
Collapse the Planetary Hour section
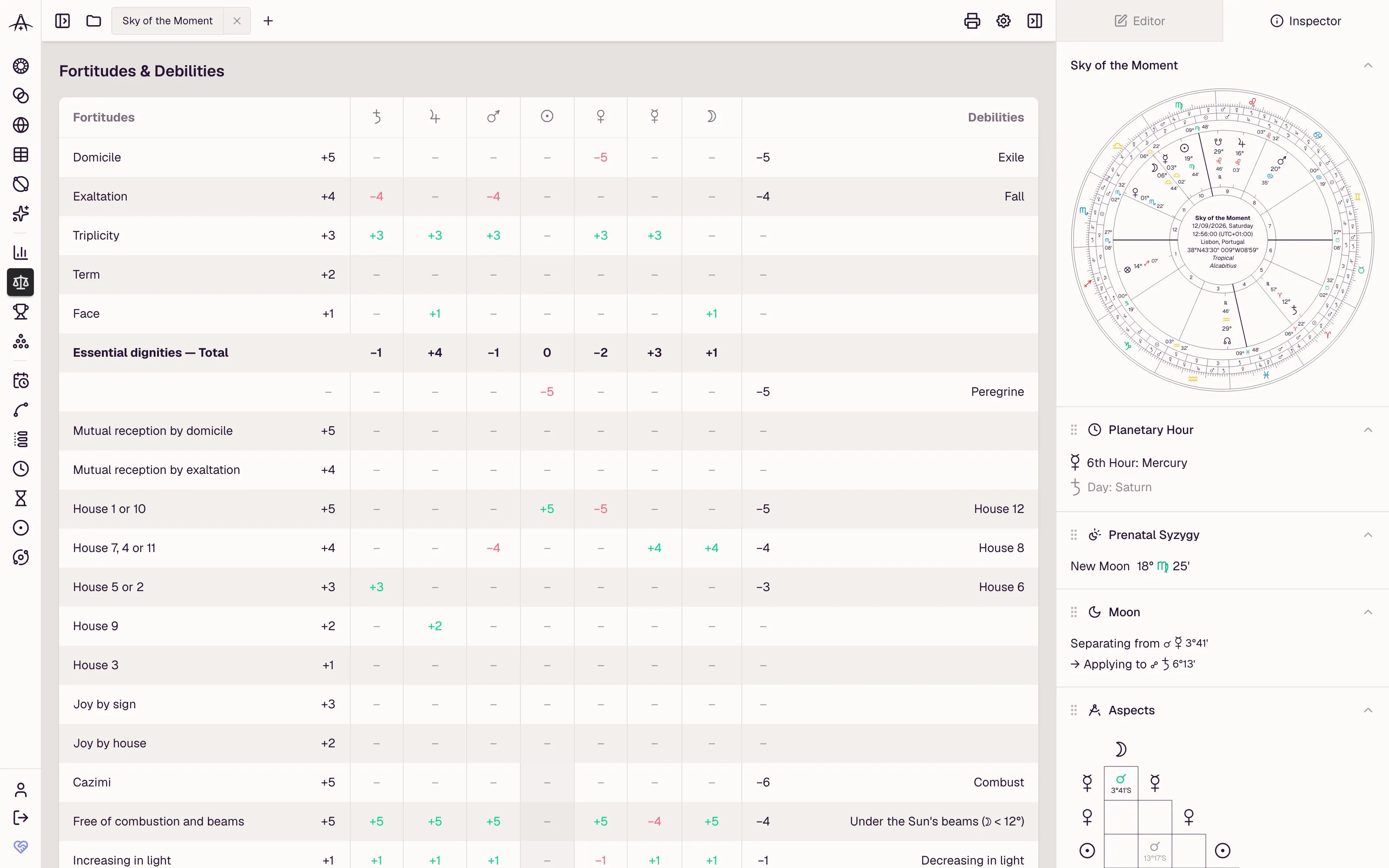tap(1368, 430)
